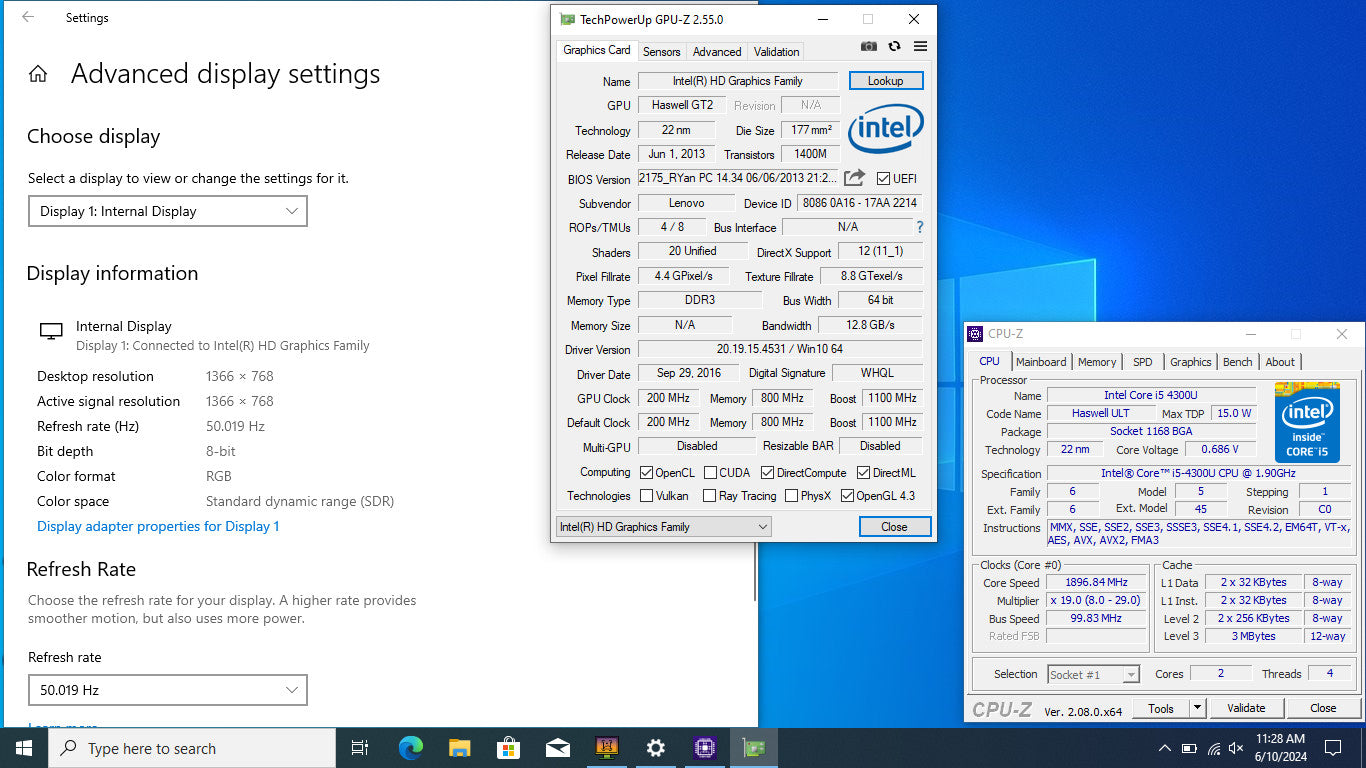The image size is (1366, 768).
Task: Click the Bus Interface question mark
Action: 919,227
